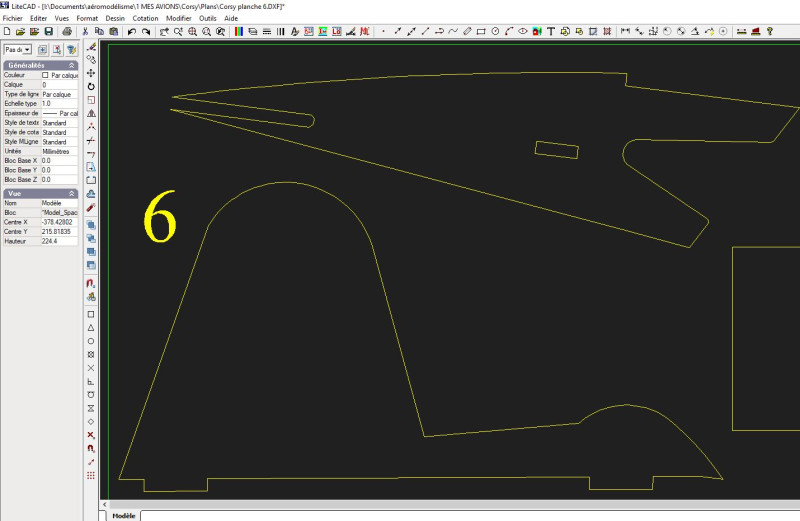Screen dimensions: 800x521
Task: Open the Cotation menu
Action: (145, 18)
